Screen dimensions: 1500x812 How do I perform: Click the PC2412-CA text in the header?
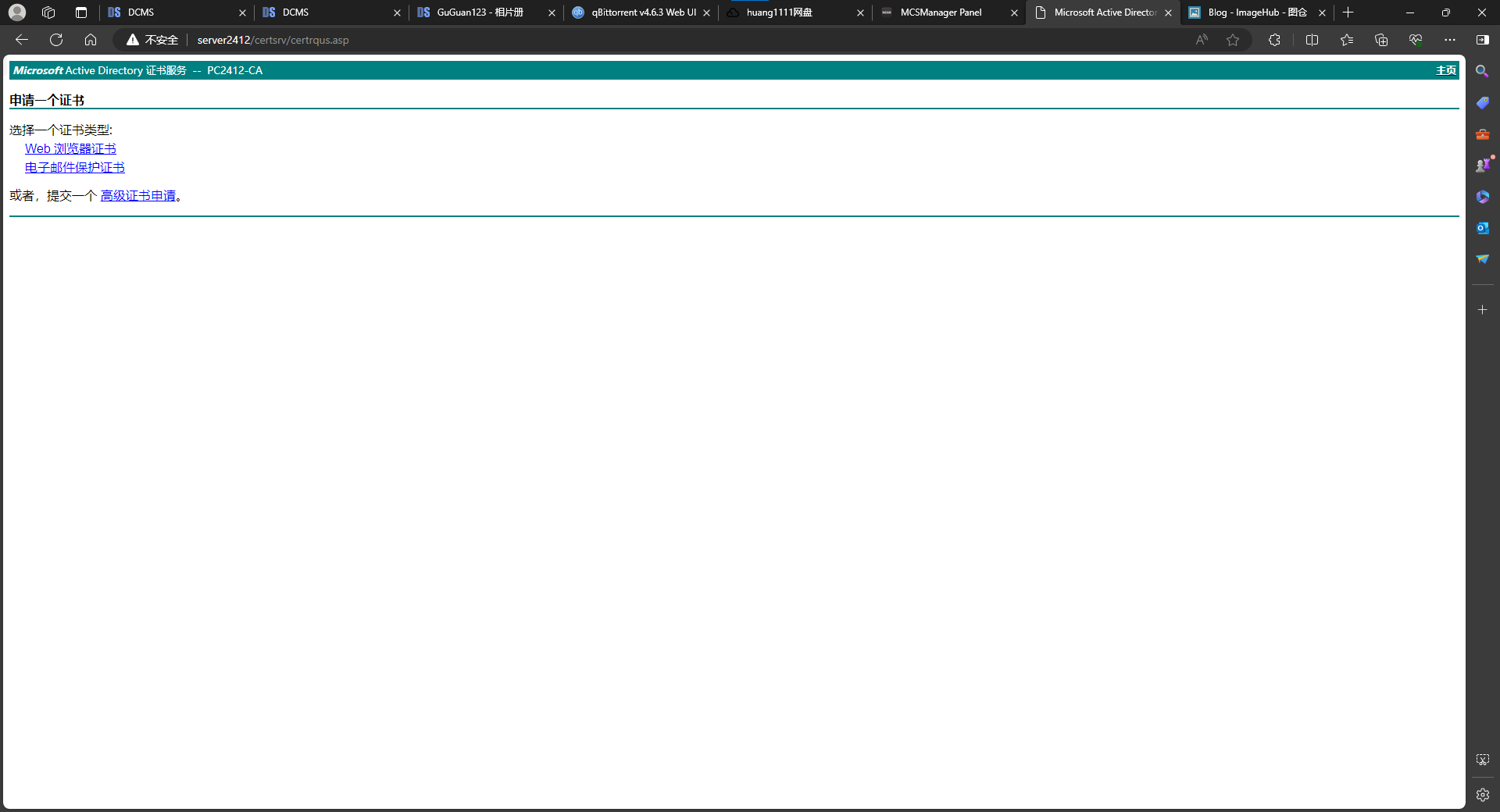[x=234, y=70]
